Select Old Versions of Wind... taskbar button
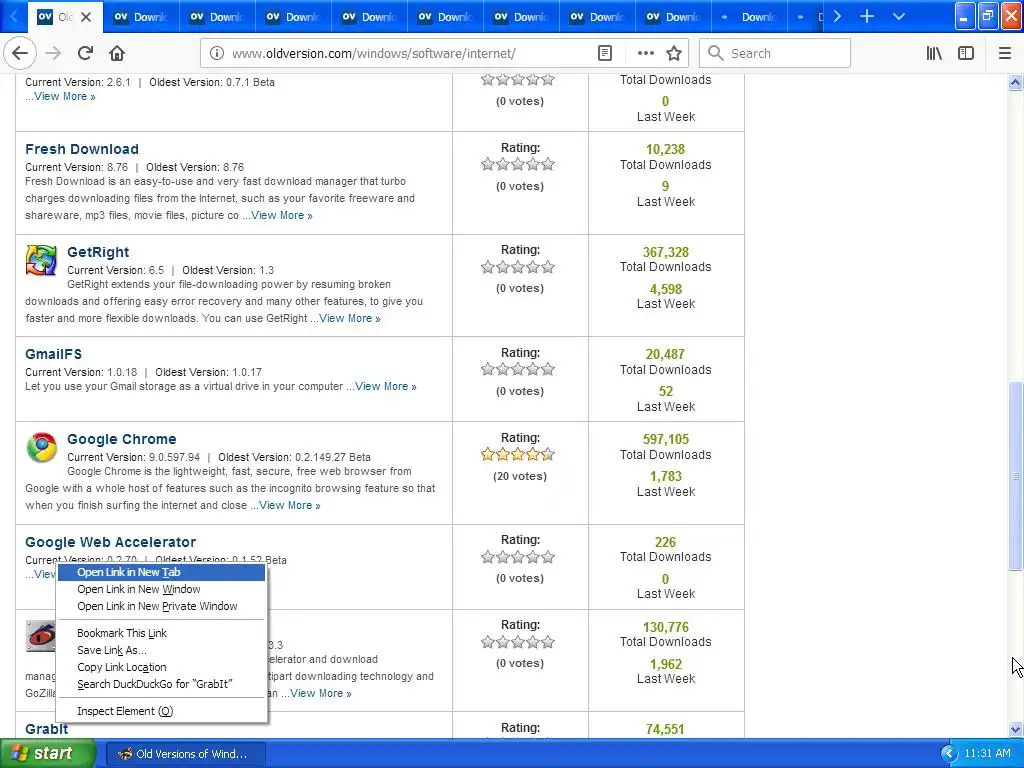This screenshot has width=1024, height=768. coord(185,754)
